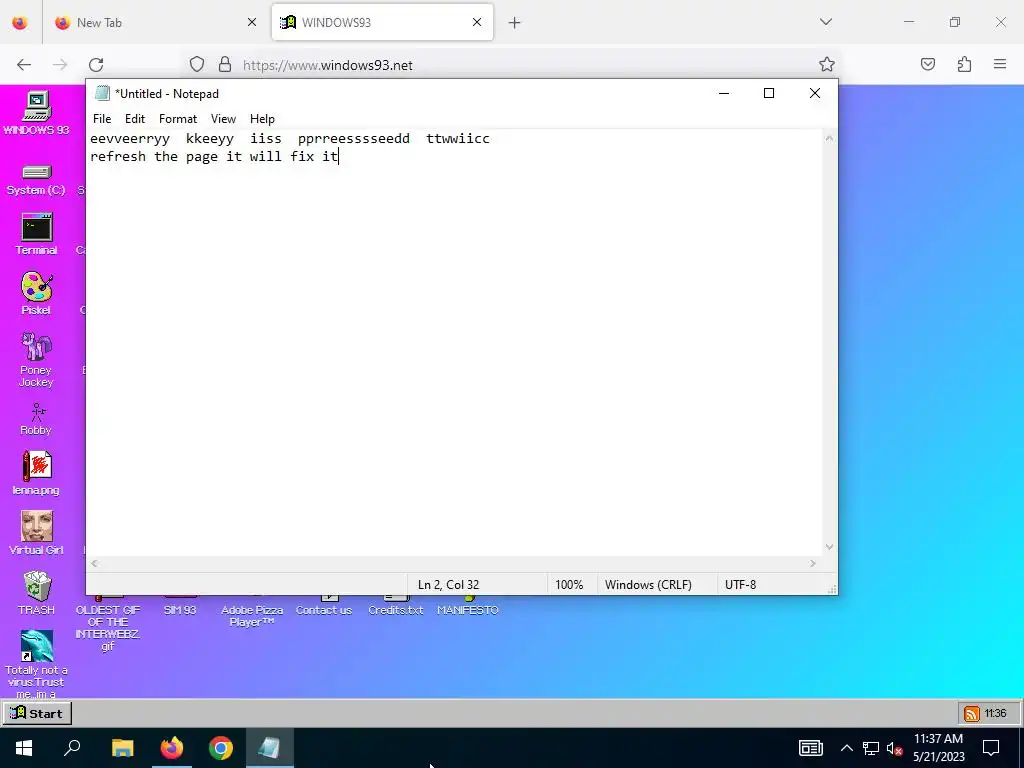Click the Firefox forward arrow
This screenshot has height=768, width=1024.
pyautogui.click(x=60, y=65)
